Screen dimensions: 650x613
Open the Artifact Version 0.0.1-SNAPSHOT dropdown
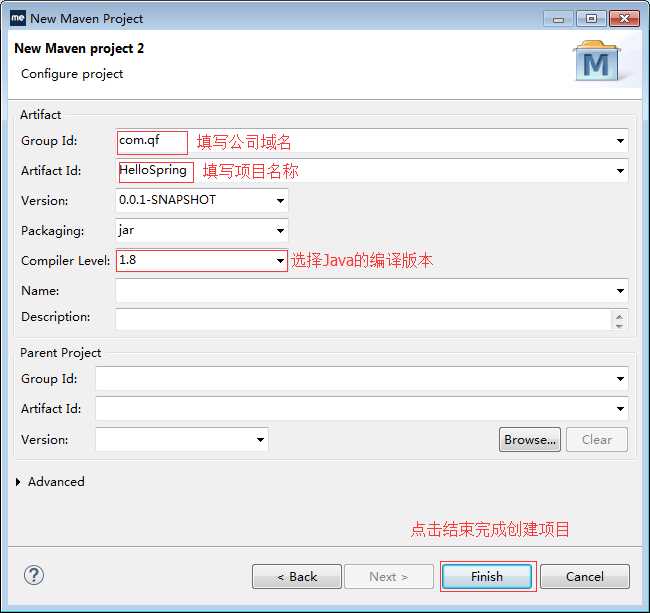pos(280,201)
